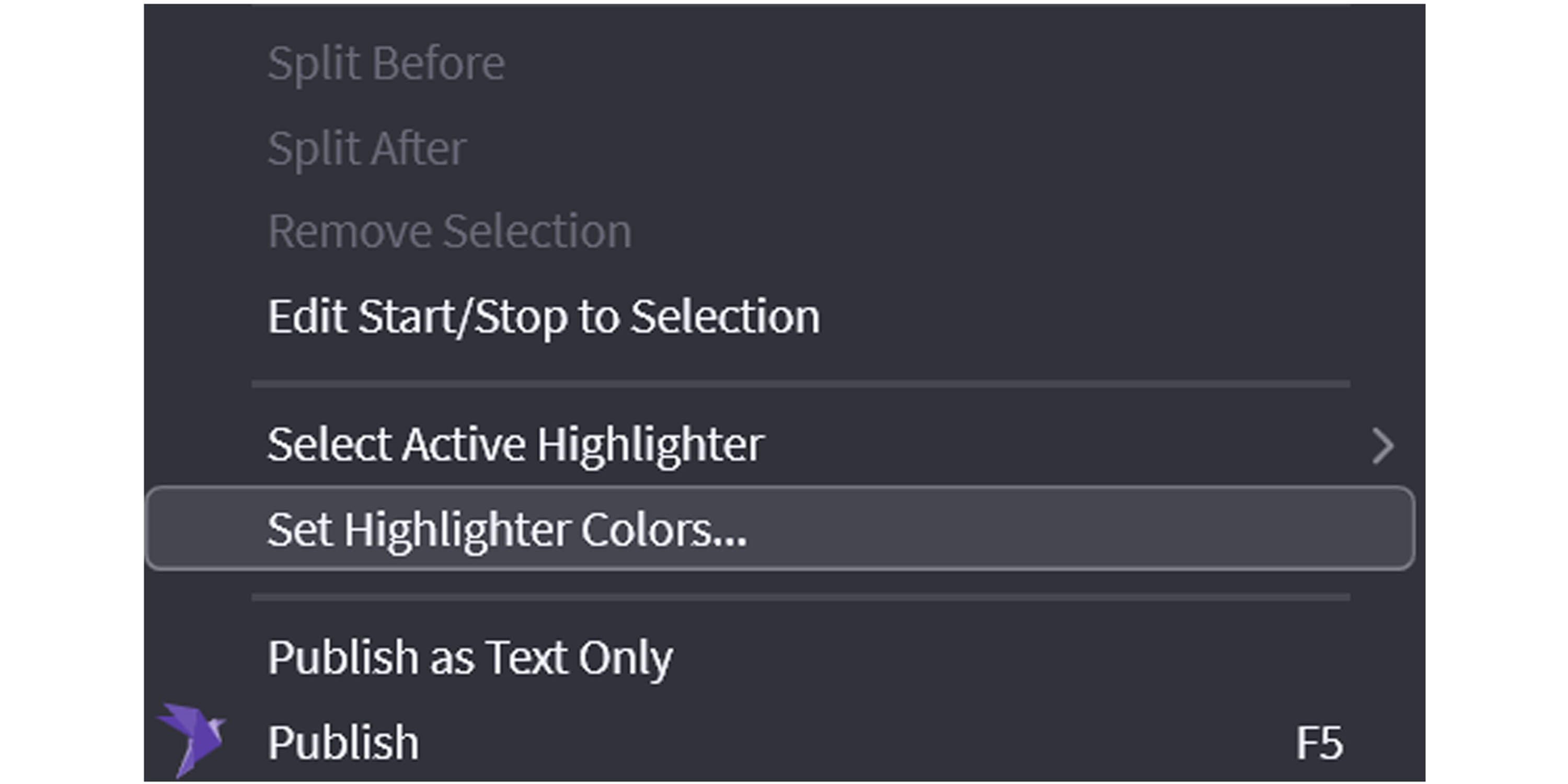Click the greyed-out Split Before item
The height and width of the screenshot is (784, 1568).
click(386, 63)
